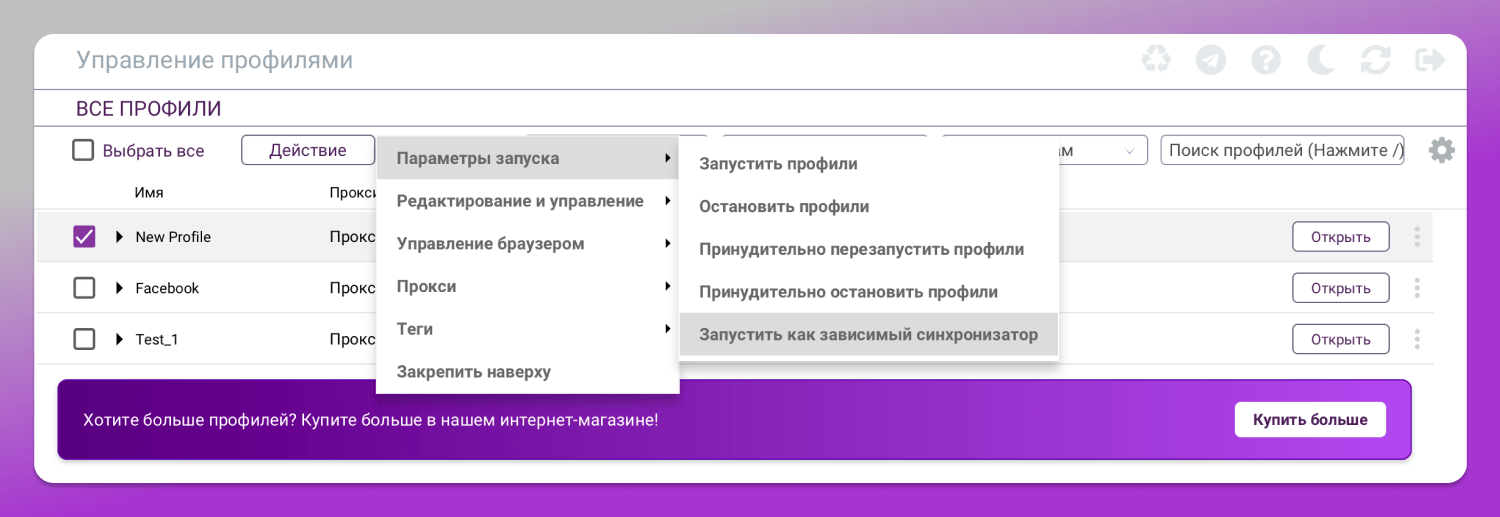Click the Управление профилями title
Viewport: 1500px width, 517px height.
(x=215, y=60)
